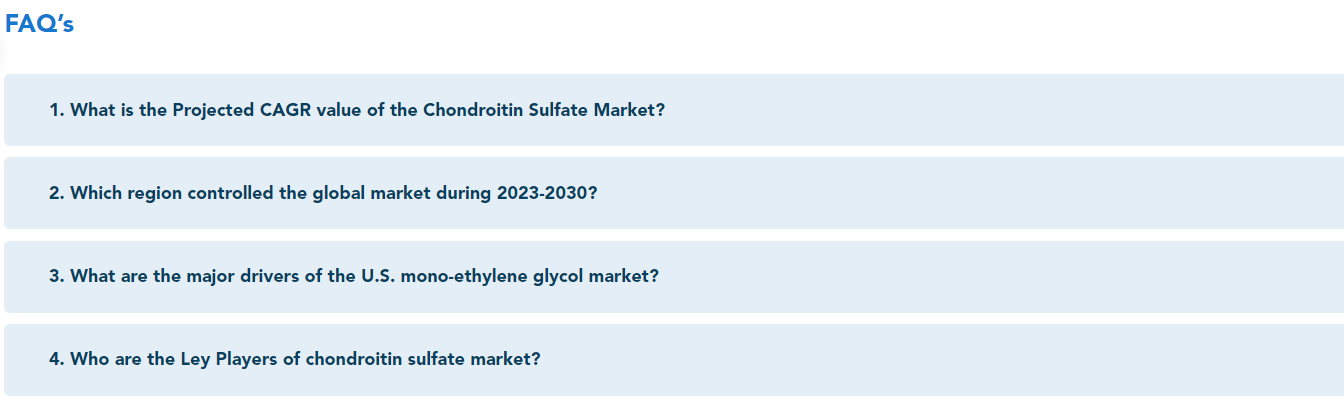Viewport: 1344px width, 402px height.
Task: Expand the accordion row numbered 4
Action: pos(674,359)
